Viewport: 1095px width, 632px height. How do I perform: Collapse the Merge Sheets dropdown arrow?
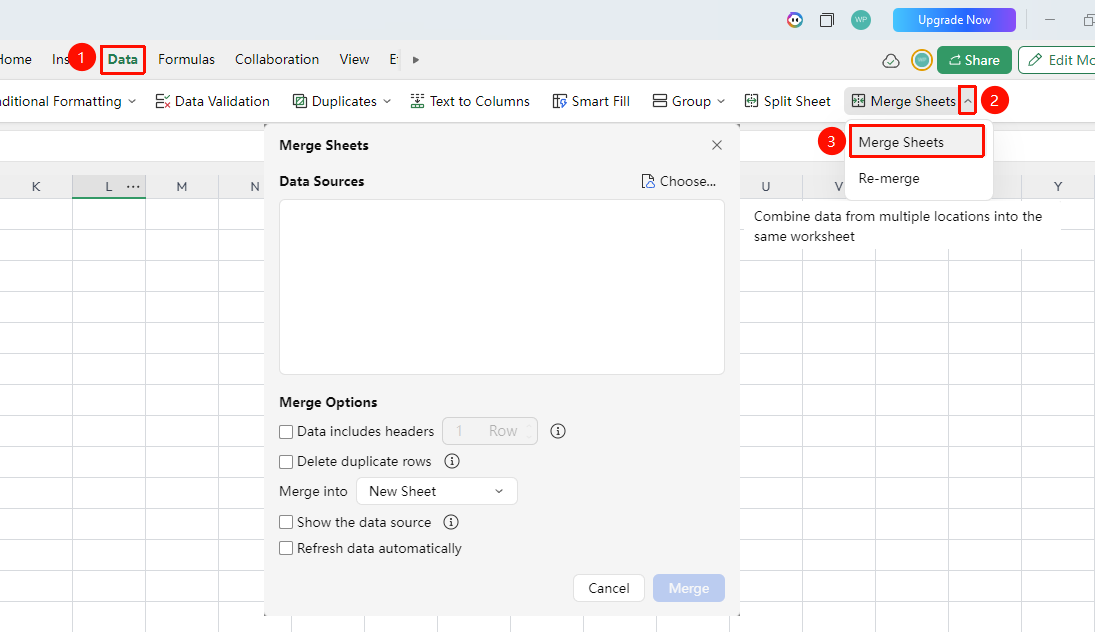[968, 101]
